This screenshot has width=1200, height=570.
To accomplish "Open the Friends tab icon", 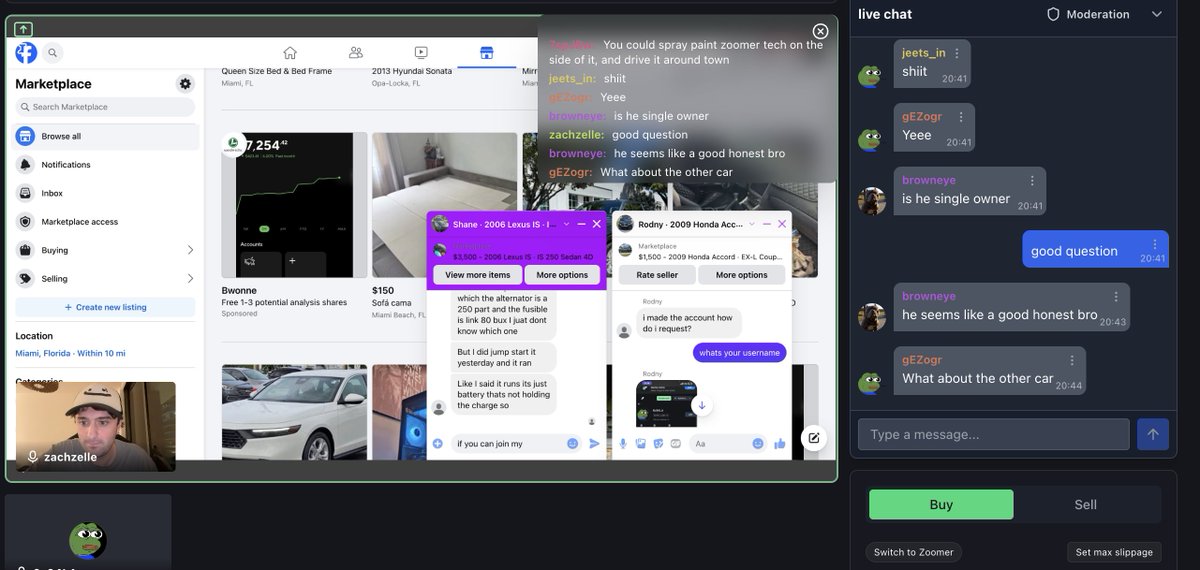I will [x=355, y=53].
